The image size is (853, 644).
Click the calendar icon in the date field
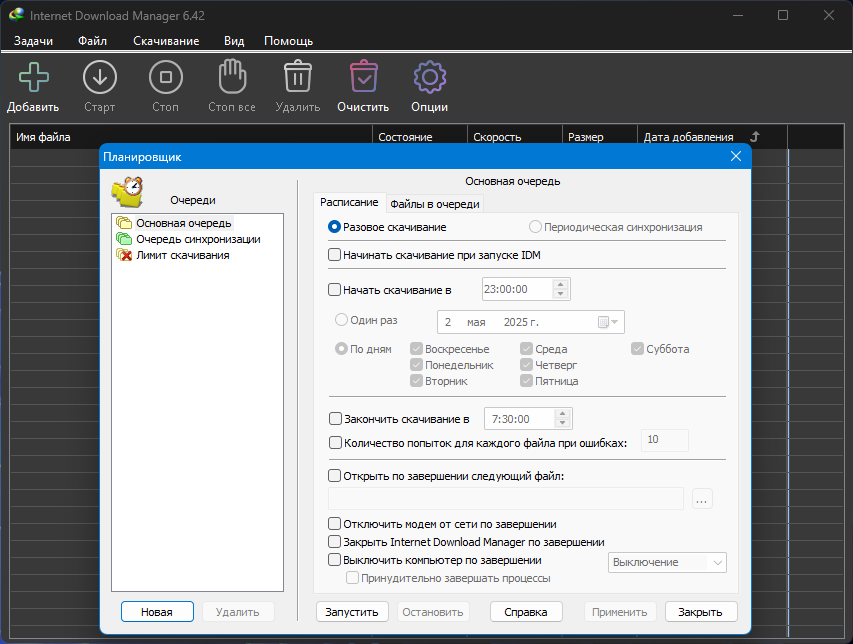pyautogui.click(x=603, y=322)
